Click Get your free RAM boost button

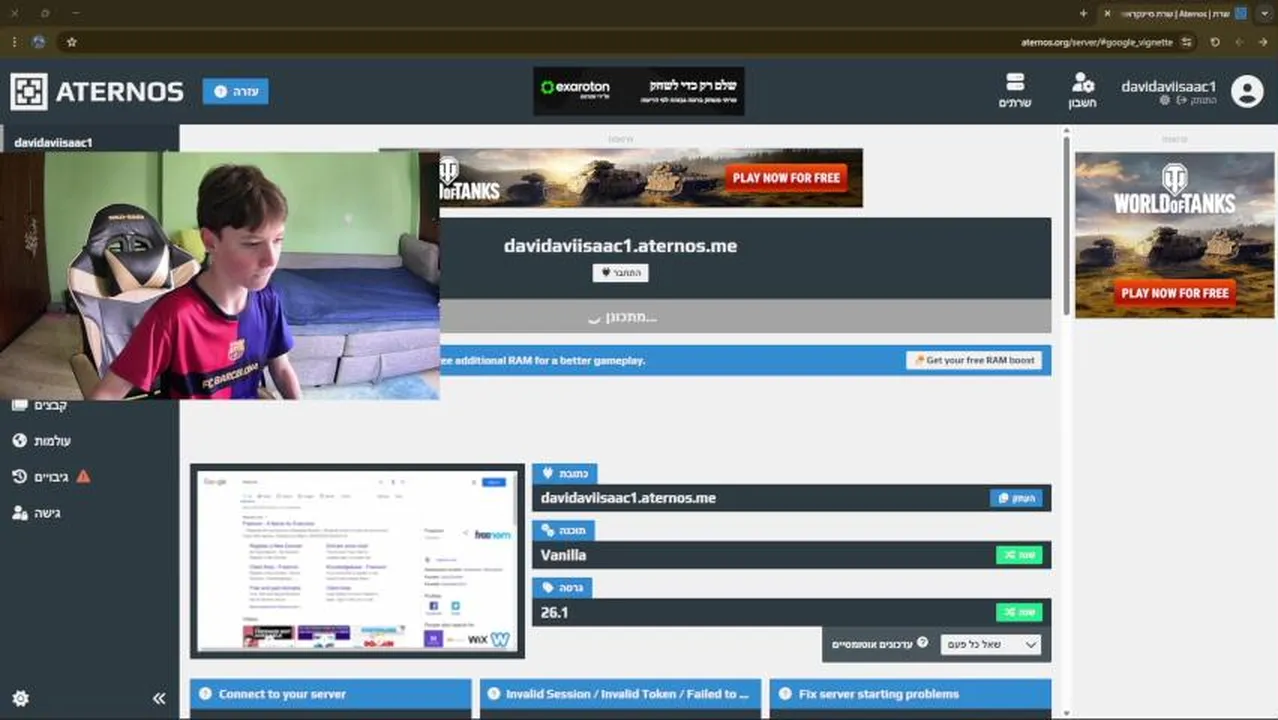coord(974,360)
